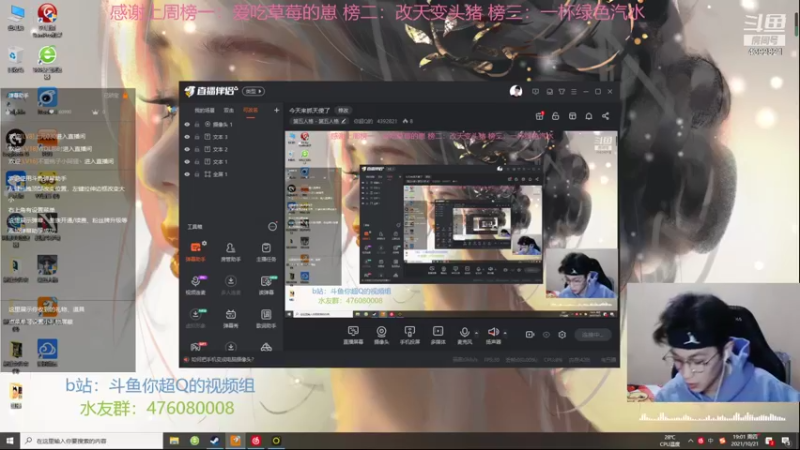The image size is (800, 450).
Task: Hide the 摄像头 1 source layer
Action: 187,124
